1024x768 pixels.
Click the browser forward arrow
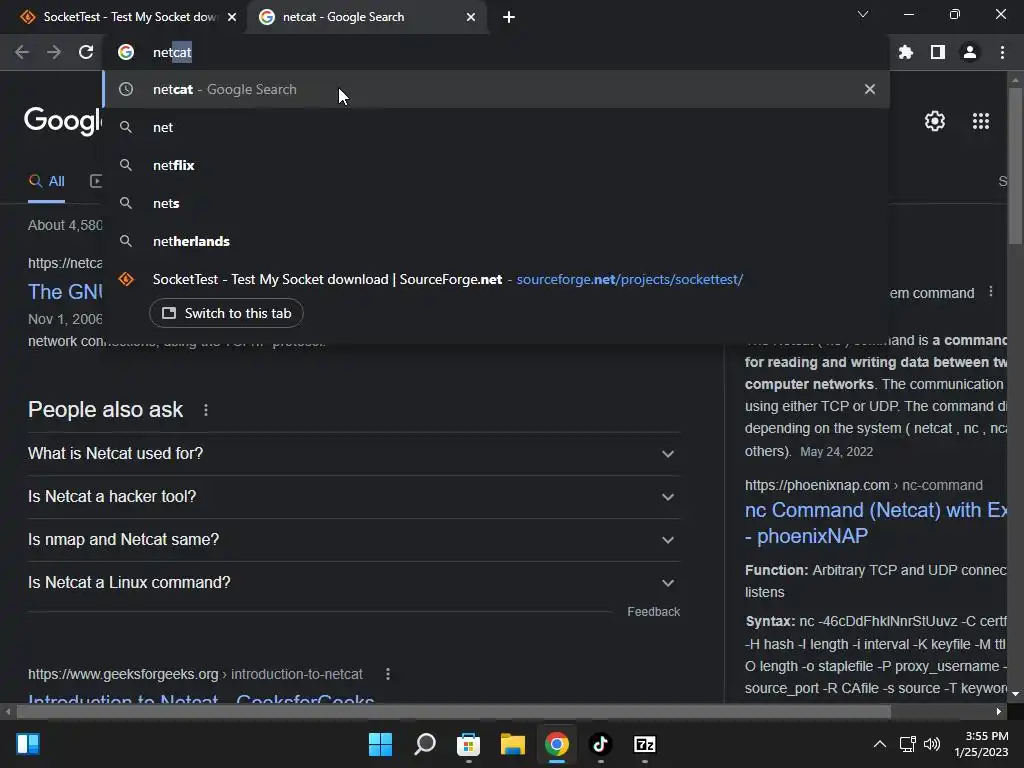pyautogui.click(x=54, y=52)
